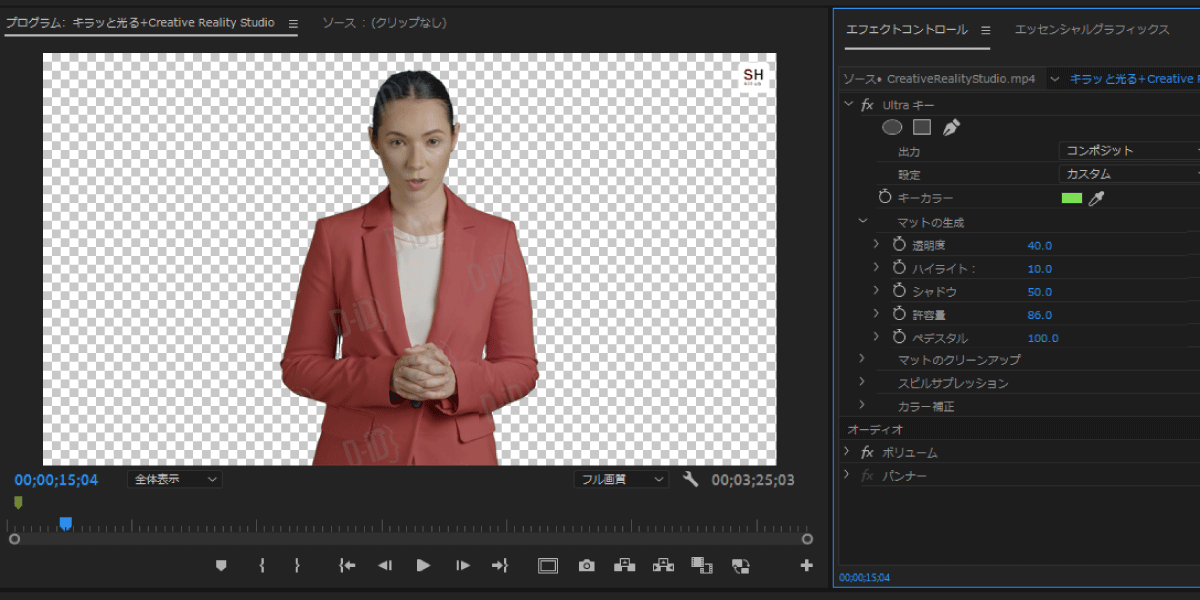Toggle the Ultra キー fx switch
The image size is (1200, 600).
867,105
